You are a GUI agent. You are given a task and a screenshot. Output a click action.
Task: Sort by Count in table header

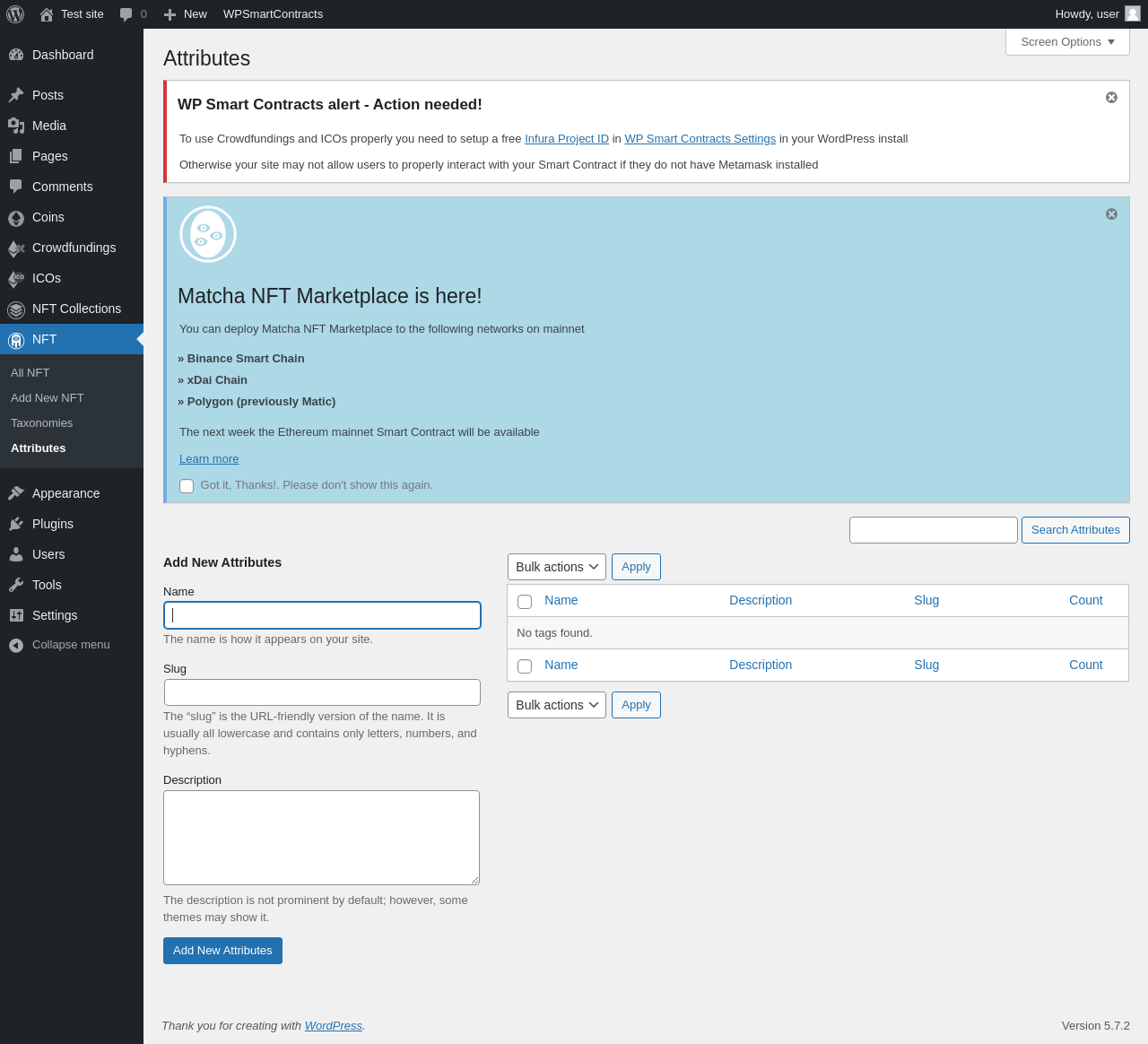(x=1086, y=600)
